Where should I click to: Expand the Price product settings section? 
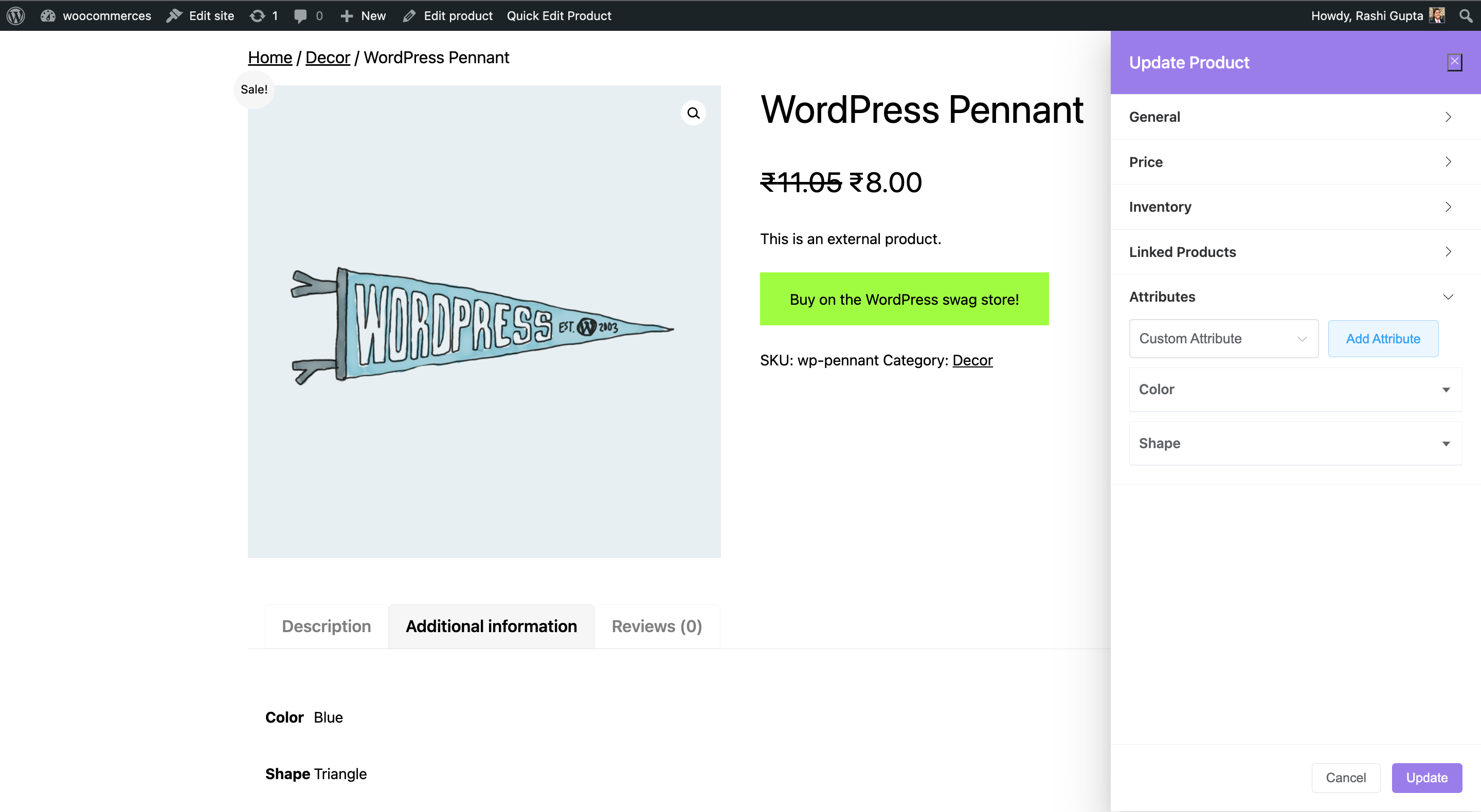coord(1290,162)
